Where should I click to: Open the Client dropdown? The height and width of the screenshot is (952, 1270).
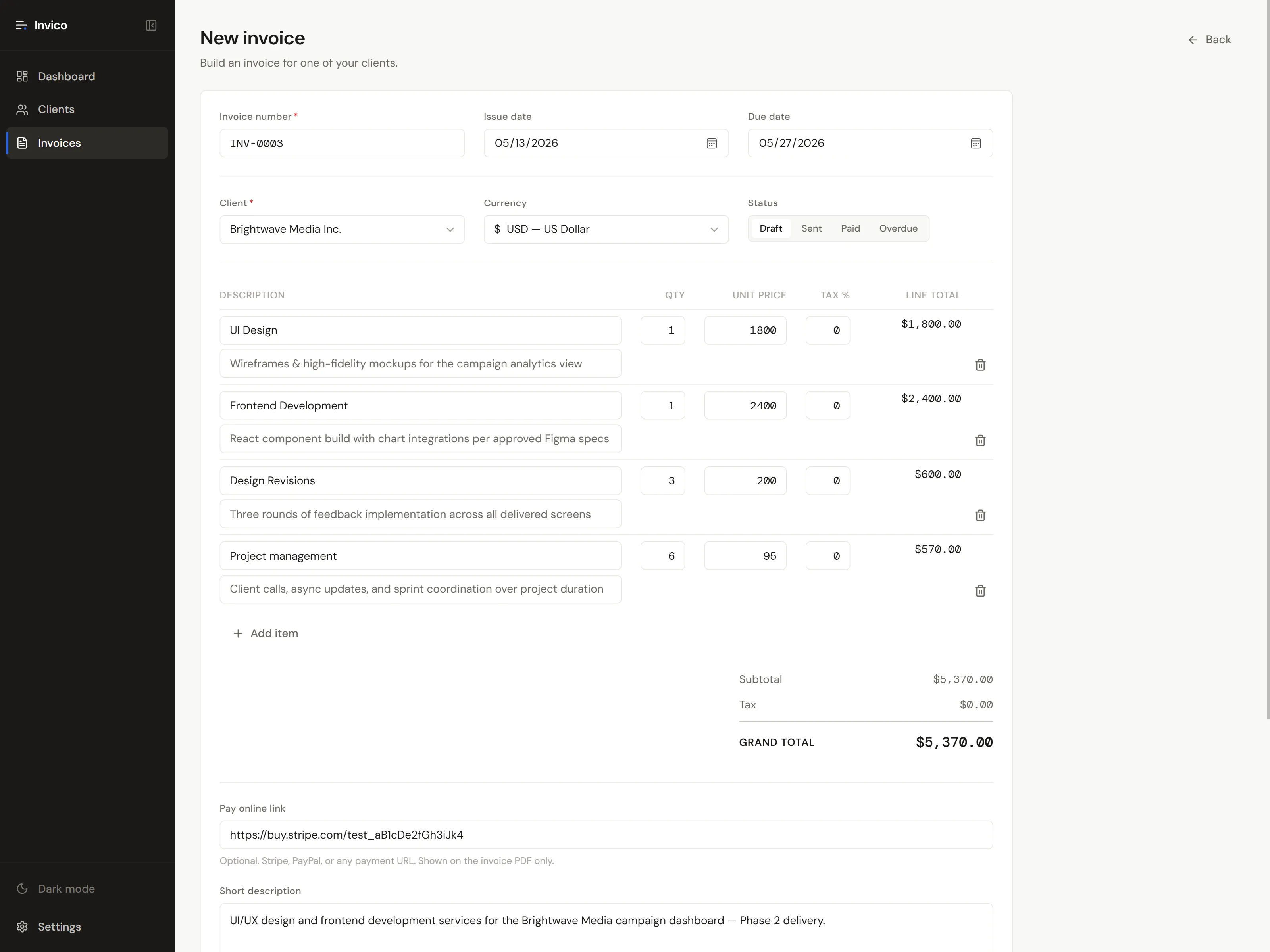pyautogui.click(x=342, y=230)
